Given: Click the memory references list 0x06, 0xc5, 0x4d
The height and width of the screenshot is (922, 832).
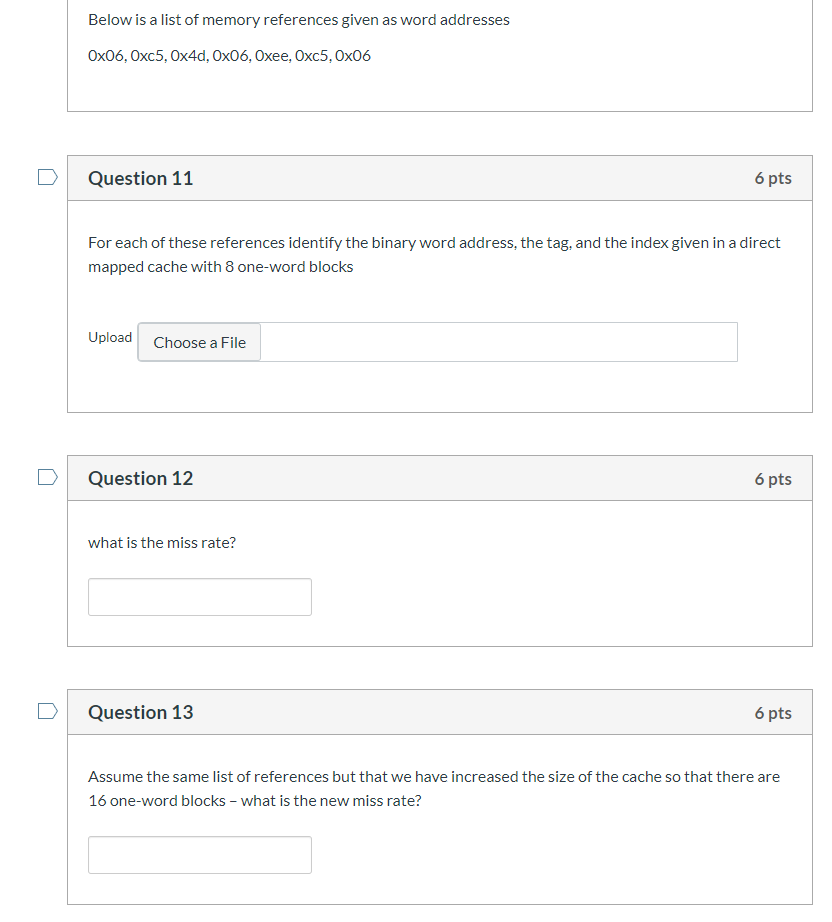Looking at the screenshot, I should 229,56.
